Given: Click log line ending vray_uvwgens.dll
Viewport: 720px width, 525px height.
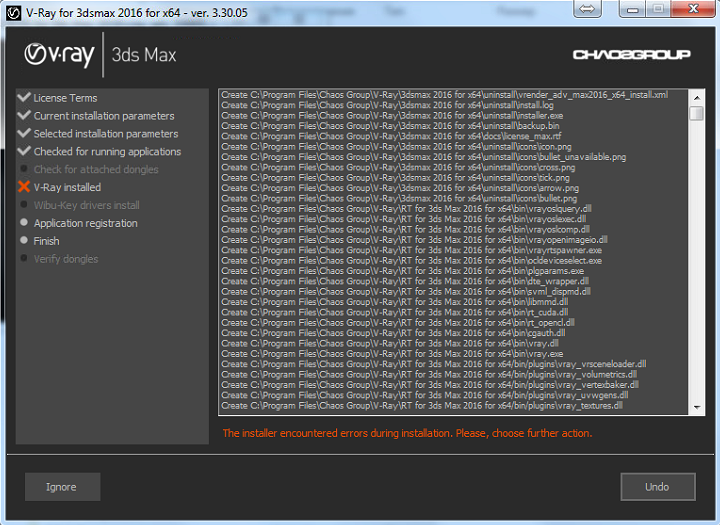Looking at the screenshot, I should coord(425,395).
